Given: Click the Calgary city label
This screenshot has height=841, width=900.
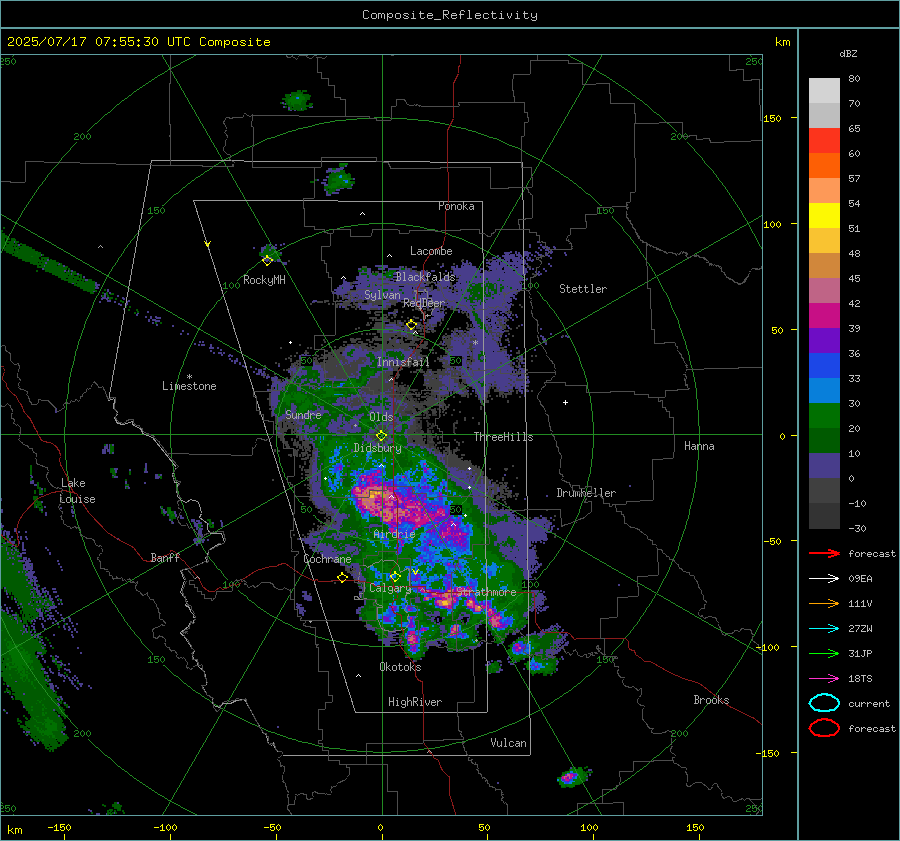Looking at the screenshot, I should coord(390,588).
